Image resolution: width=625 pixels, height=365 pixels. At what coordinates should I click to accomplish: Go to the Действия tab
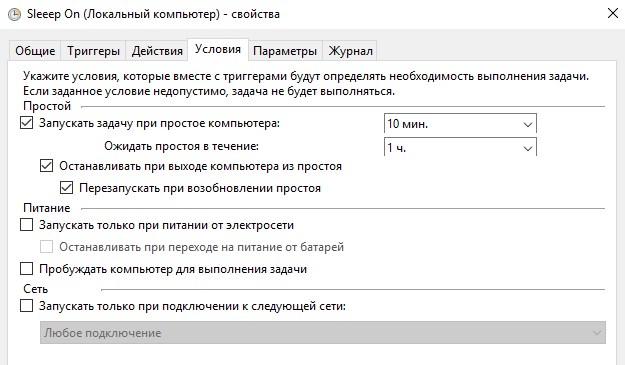pyautogui.click(x=157, y=51)
